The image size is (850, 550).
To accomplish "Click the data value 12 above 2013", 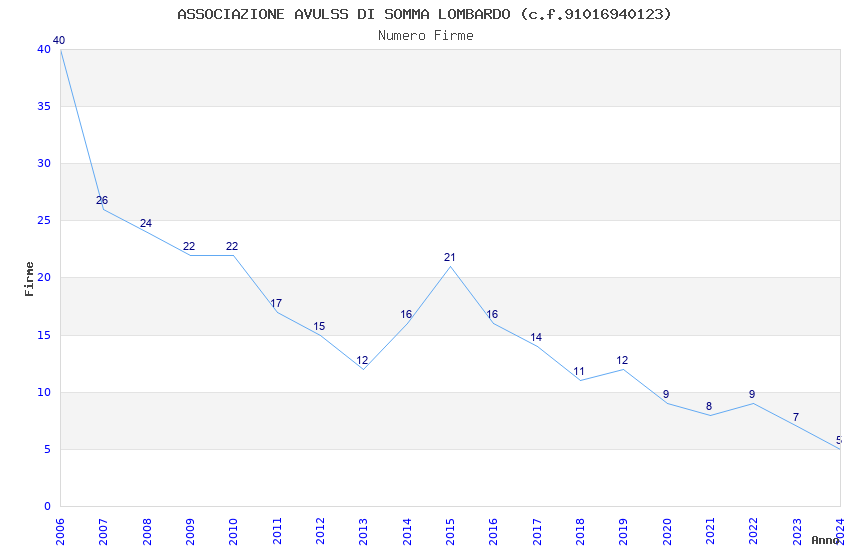I will click(362, 360).
